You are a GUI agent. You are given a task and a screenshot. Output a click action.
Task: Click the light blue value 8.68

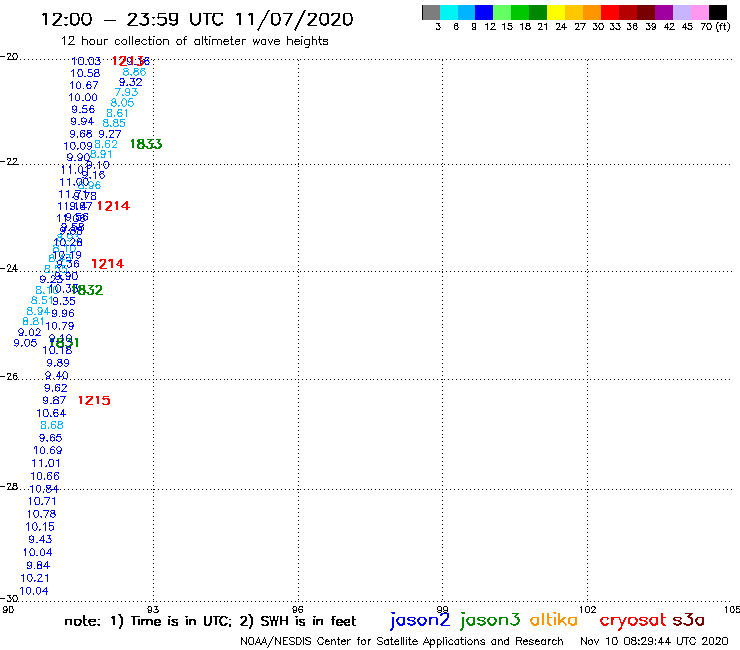point(51,425)
